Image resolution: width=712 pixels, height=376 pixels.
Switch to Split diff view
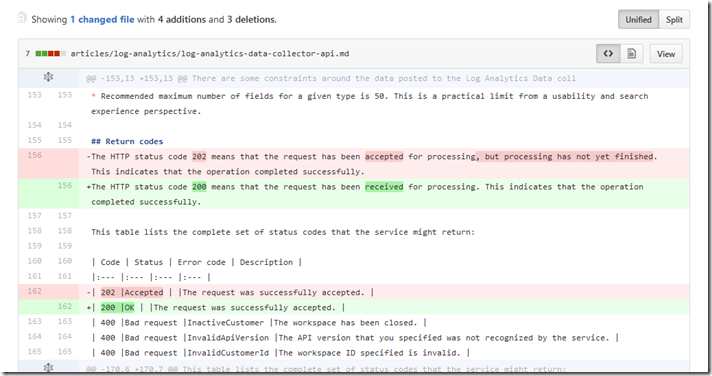click(674, 20)
